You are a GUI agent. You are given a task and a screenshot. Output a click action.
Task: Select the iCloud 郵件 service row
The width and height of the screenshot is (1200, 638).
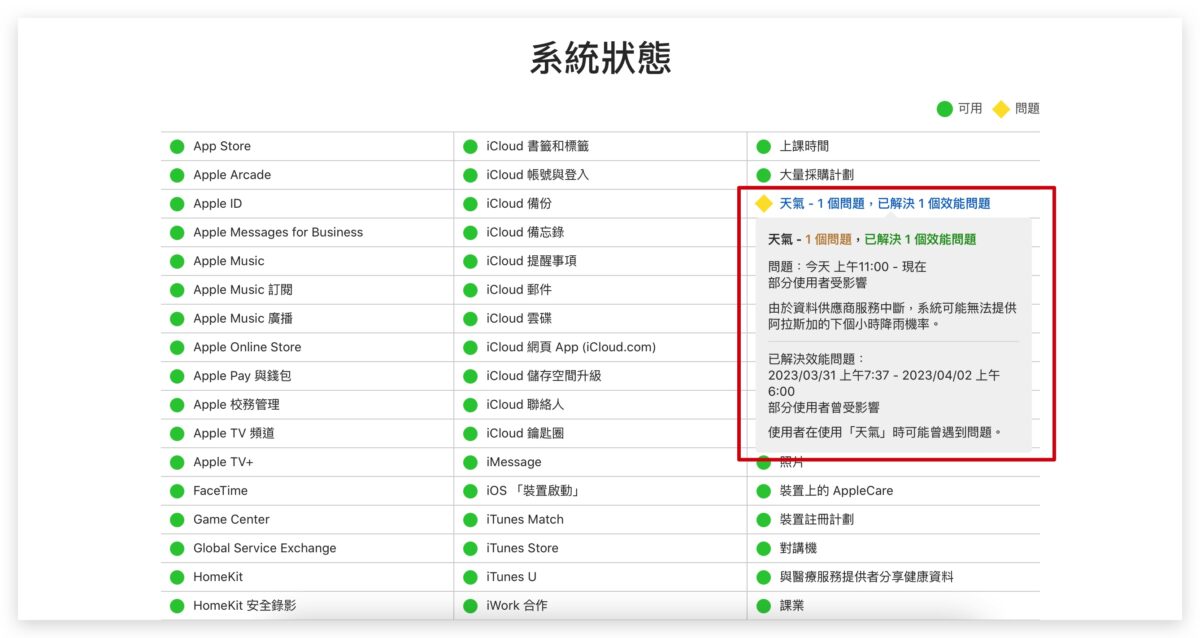[518, 290]
